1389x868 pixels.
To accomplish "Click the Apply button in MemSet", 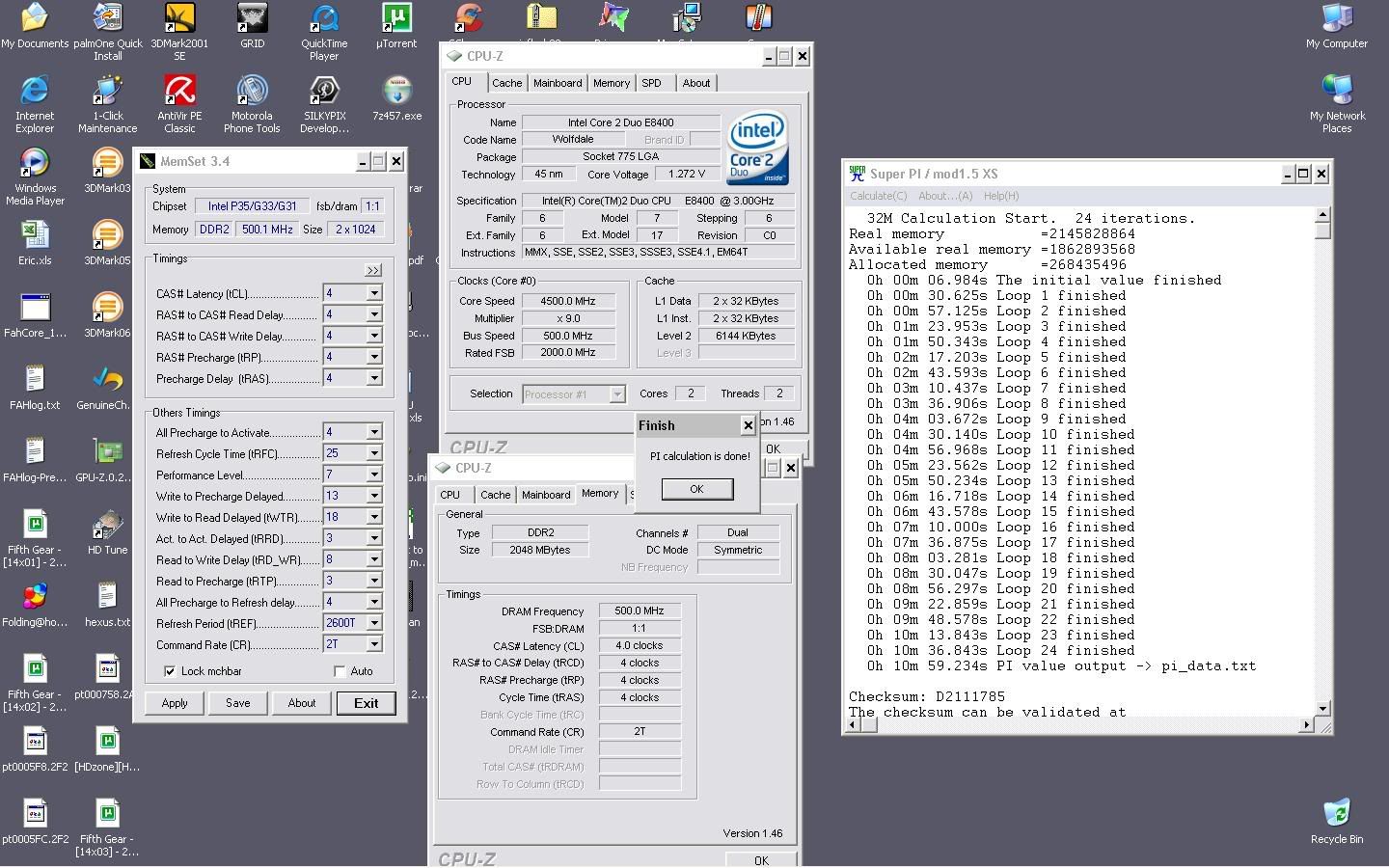I will coord(175,703).
